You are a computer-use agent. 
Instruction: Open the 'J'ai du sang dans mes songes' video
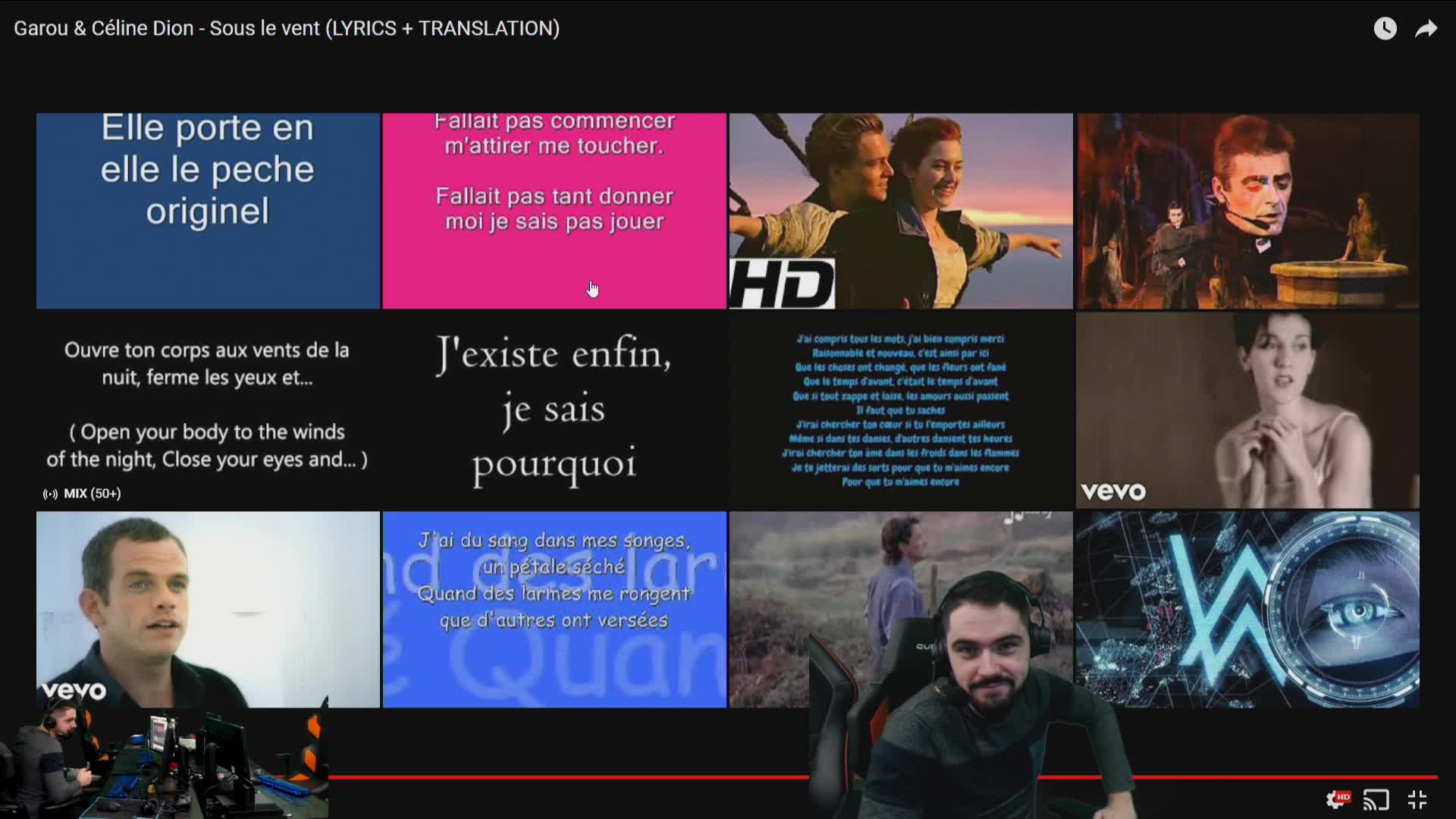[x=554, y=609]
